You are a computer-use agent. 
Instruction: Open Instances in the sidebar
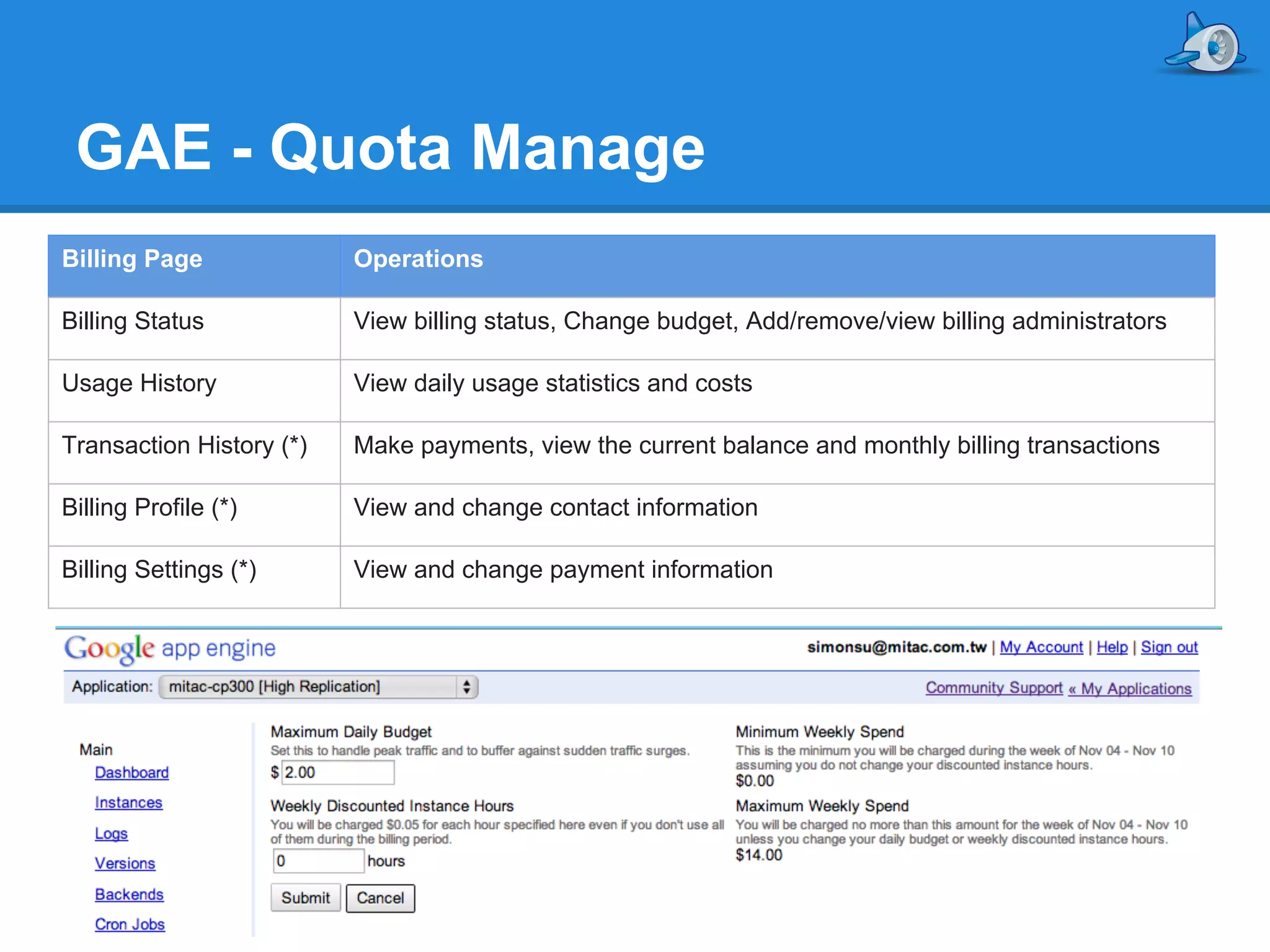pos(128,803)
